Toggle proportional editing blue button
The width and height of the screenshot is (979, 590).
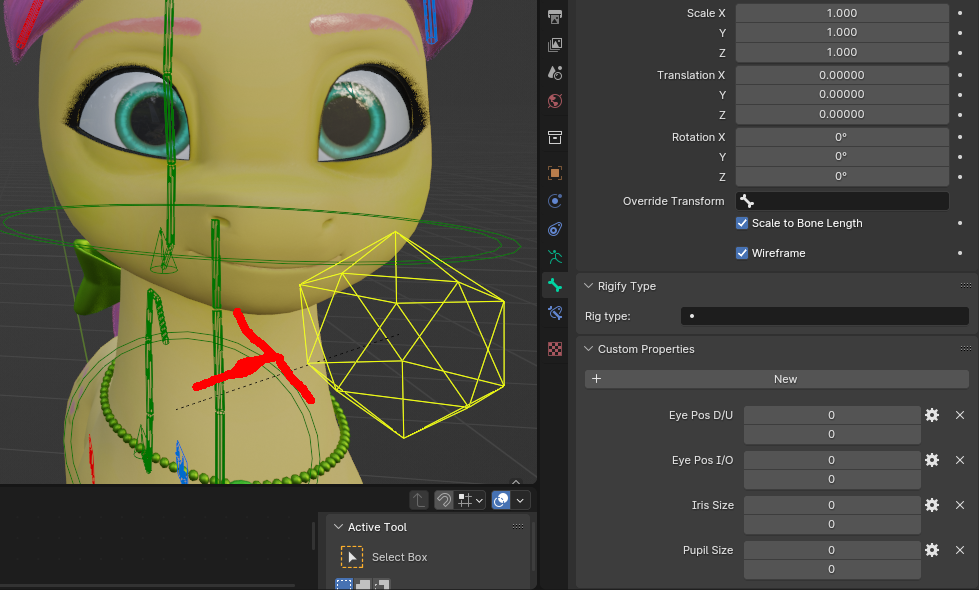pos(501,500)
